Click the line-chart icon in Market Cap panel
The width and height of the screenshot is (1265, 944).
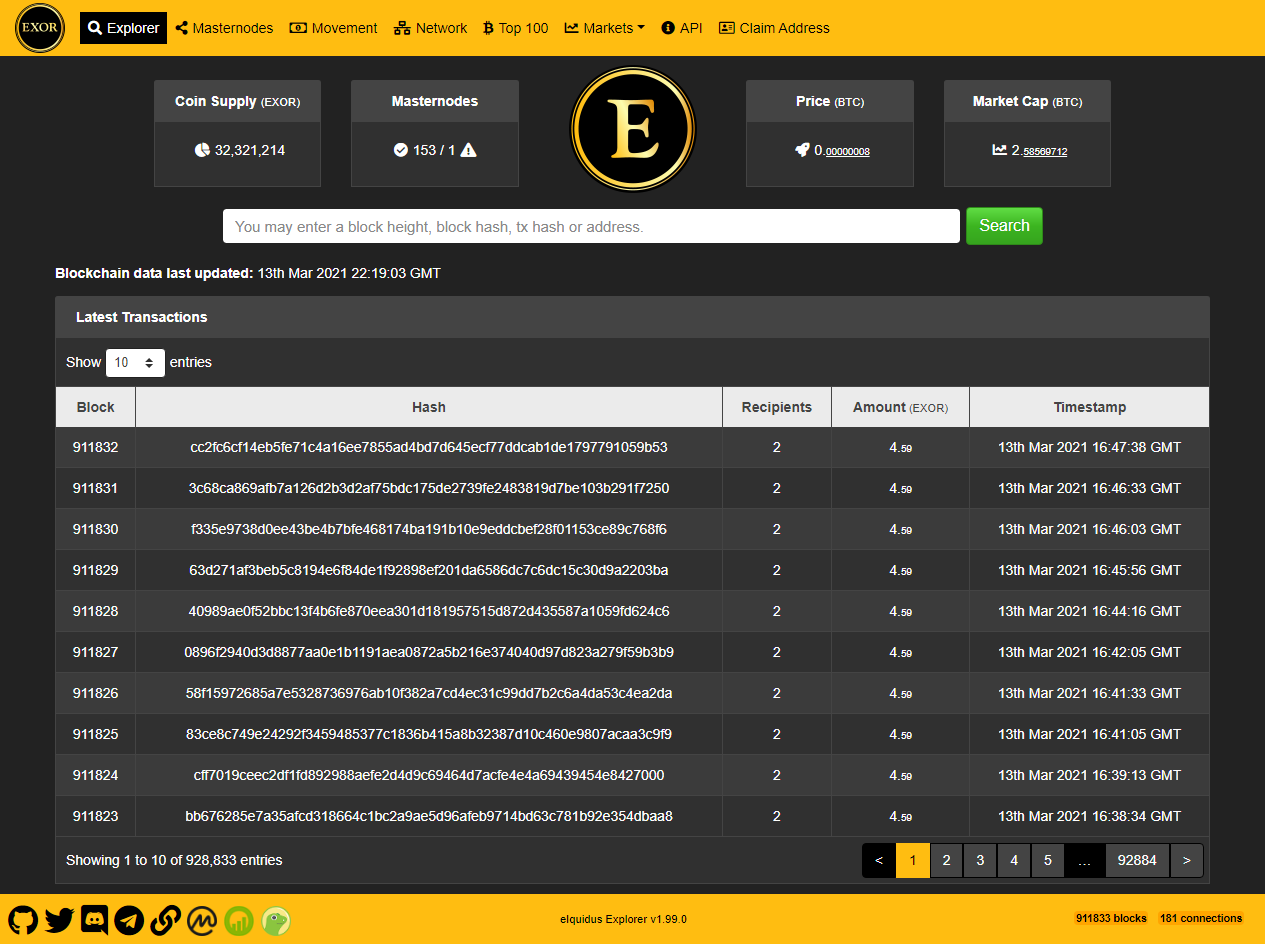(x=999, y=150)
